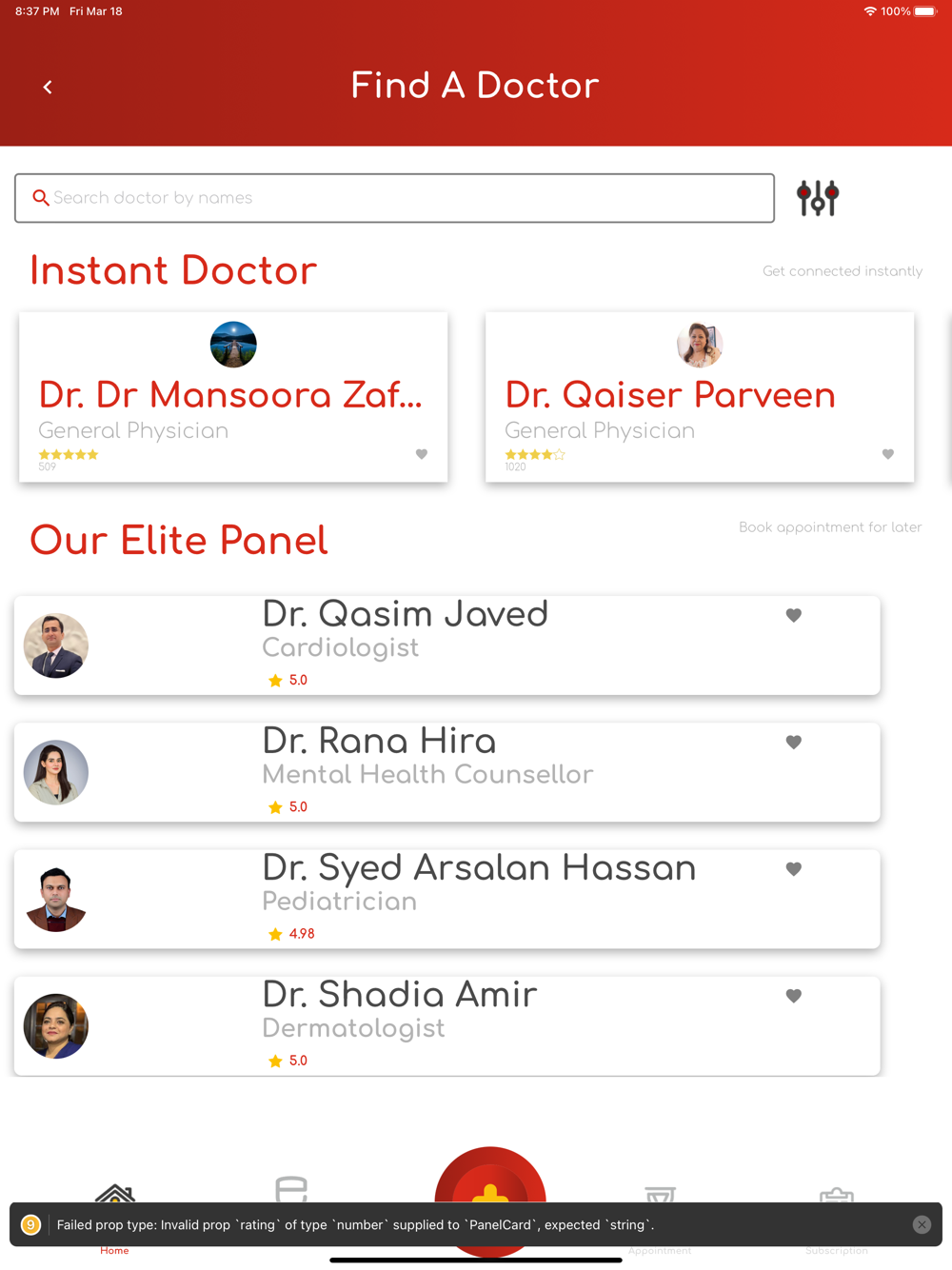Viewport: 952px width, 1270px height.
Task: Click the search magnifier icon
Action: click(x=40, y=198)
